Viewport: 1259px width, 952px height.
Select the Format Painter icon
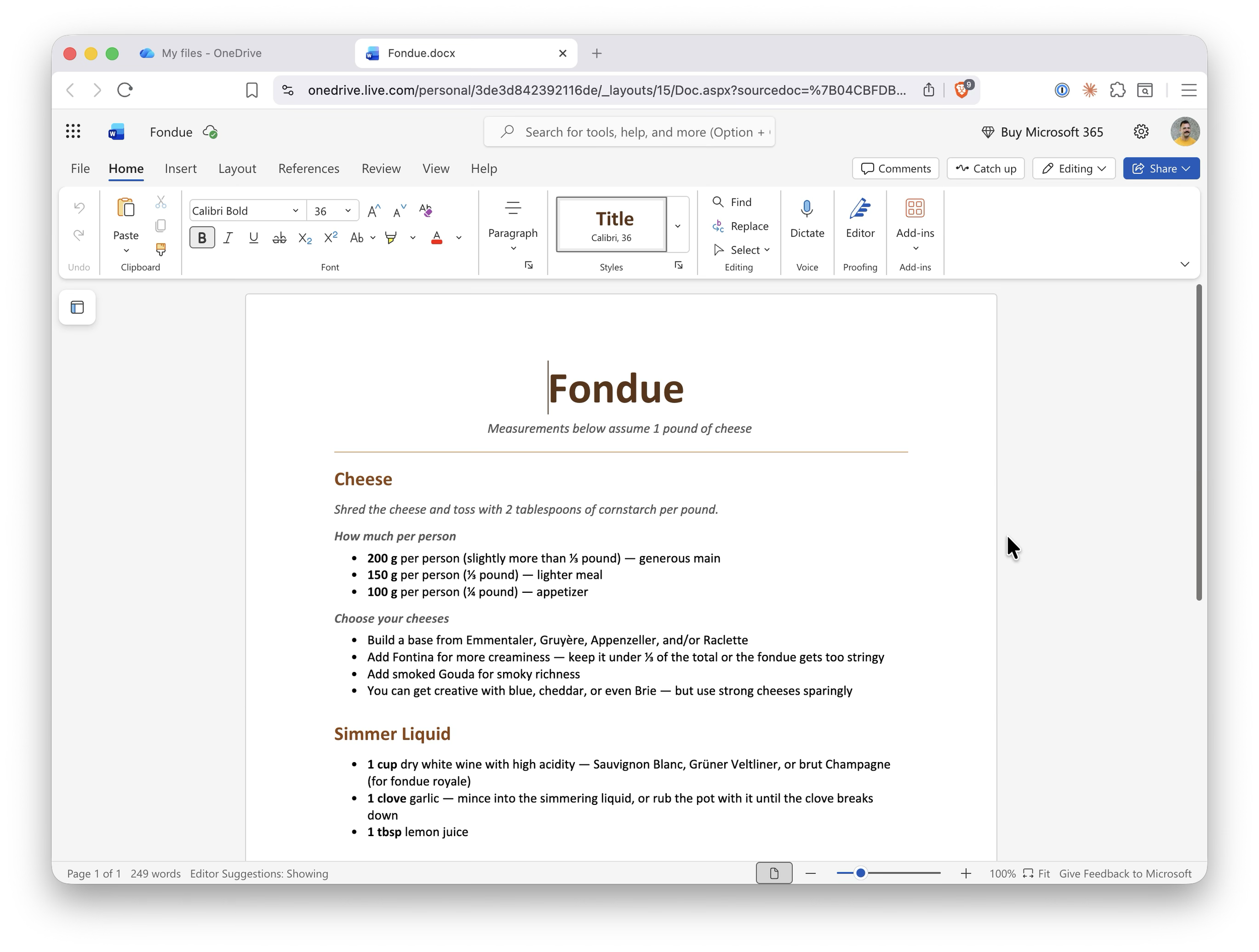click(x=161, y=249)
